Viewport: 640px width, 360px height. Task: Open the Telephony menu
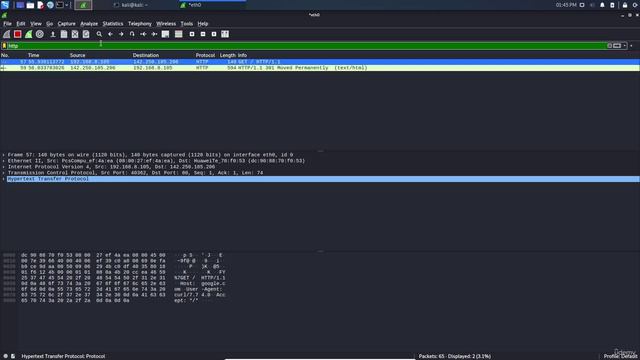coord(140,24)
